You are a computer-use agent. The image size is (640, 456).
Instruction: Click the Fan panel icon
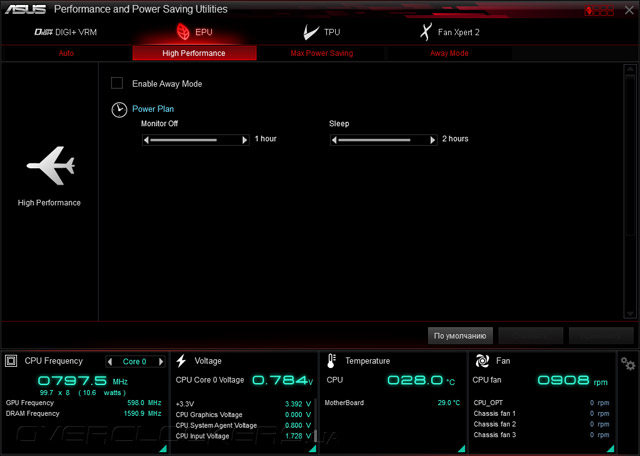pyautogui.click(x=482, y=361)
